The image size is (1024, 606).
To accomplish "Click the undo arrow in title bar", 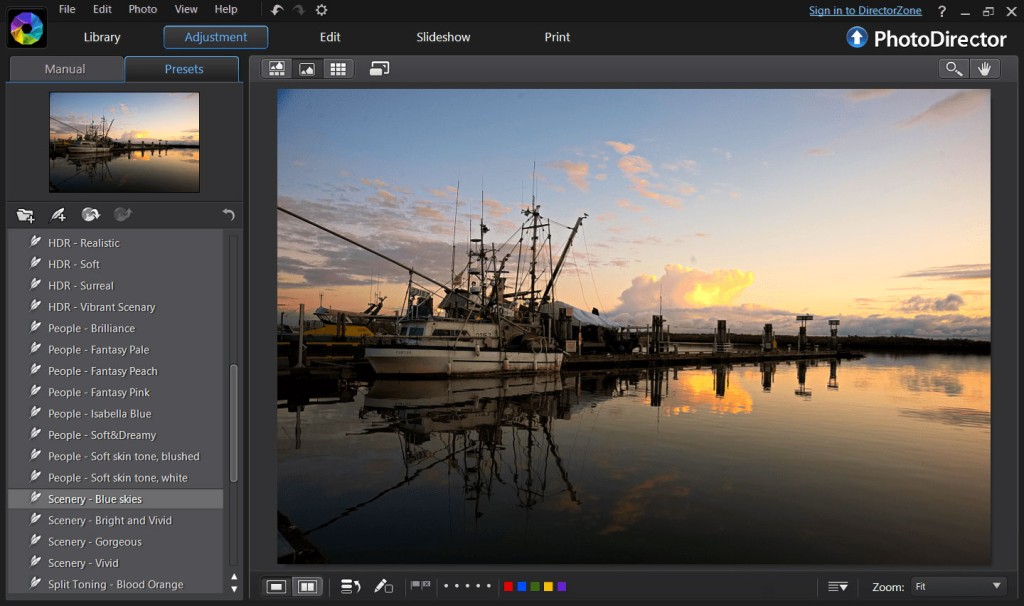I will coord(277,10).
